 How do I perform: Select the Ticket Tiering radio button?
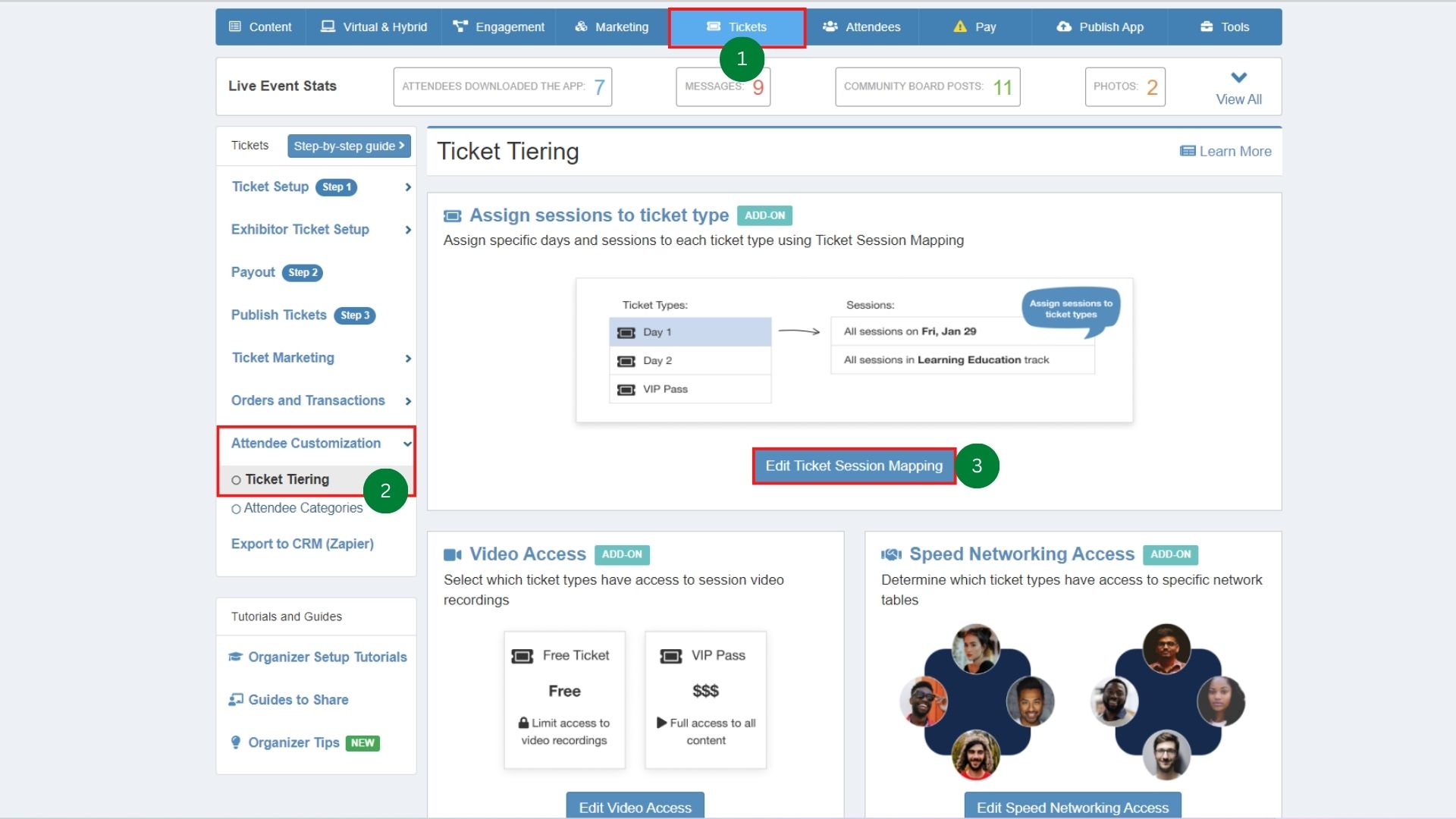point(236,479)
